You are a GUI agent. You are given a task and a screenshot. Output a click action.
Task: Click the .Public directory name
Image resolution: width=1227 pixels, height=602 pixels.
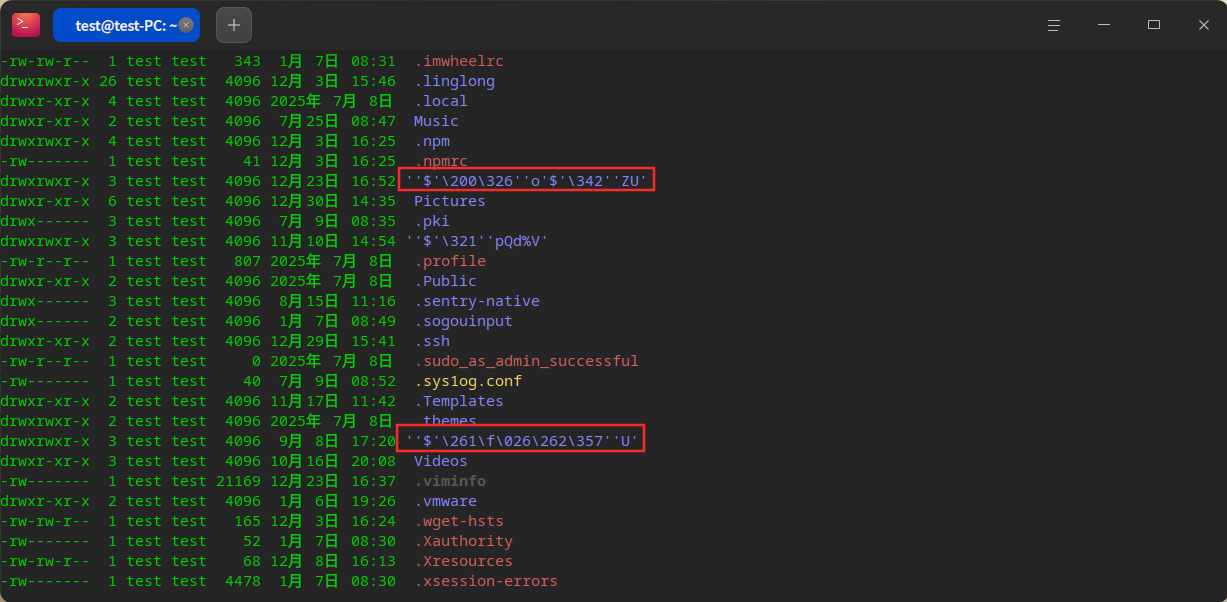point(446,281)
